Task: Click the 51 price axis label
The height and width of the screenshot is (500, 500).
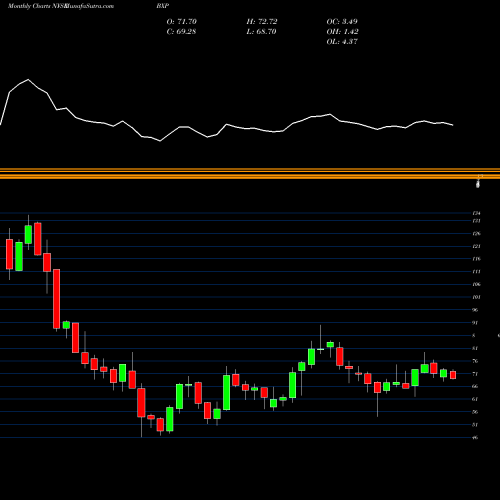Action: coord(475,425)
